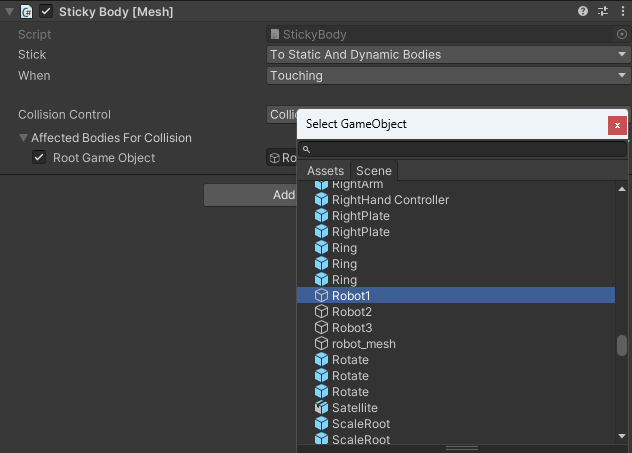Click the Collision Control label

click(x=64, y=115)
